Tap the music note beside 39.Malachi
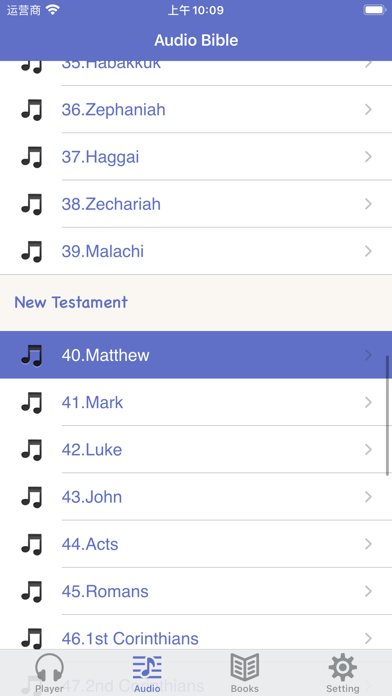Screen dimensions: 392x696 32,252
